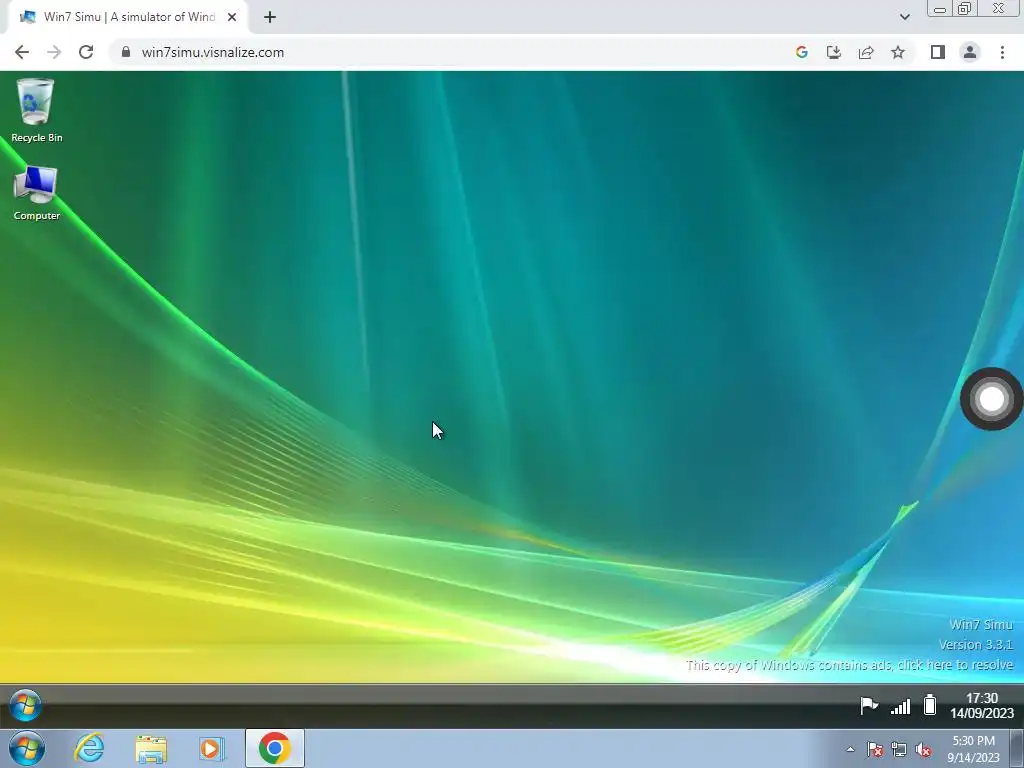Click the simulator Start orb button
Image resolution: width=1024 pixels, height=768 pixels.
point(25,705)
